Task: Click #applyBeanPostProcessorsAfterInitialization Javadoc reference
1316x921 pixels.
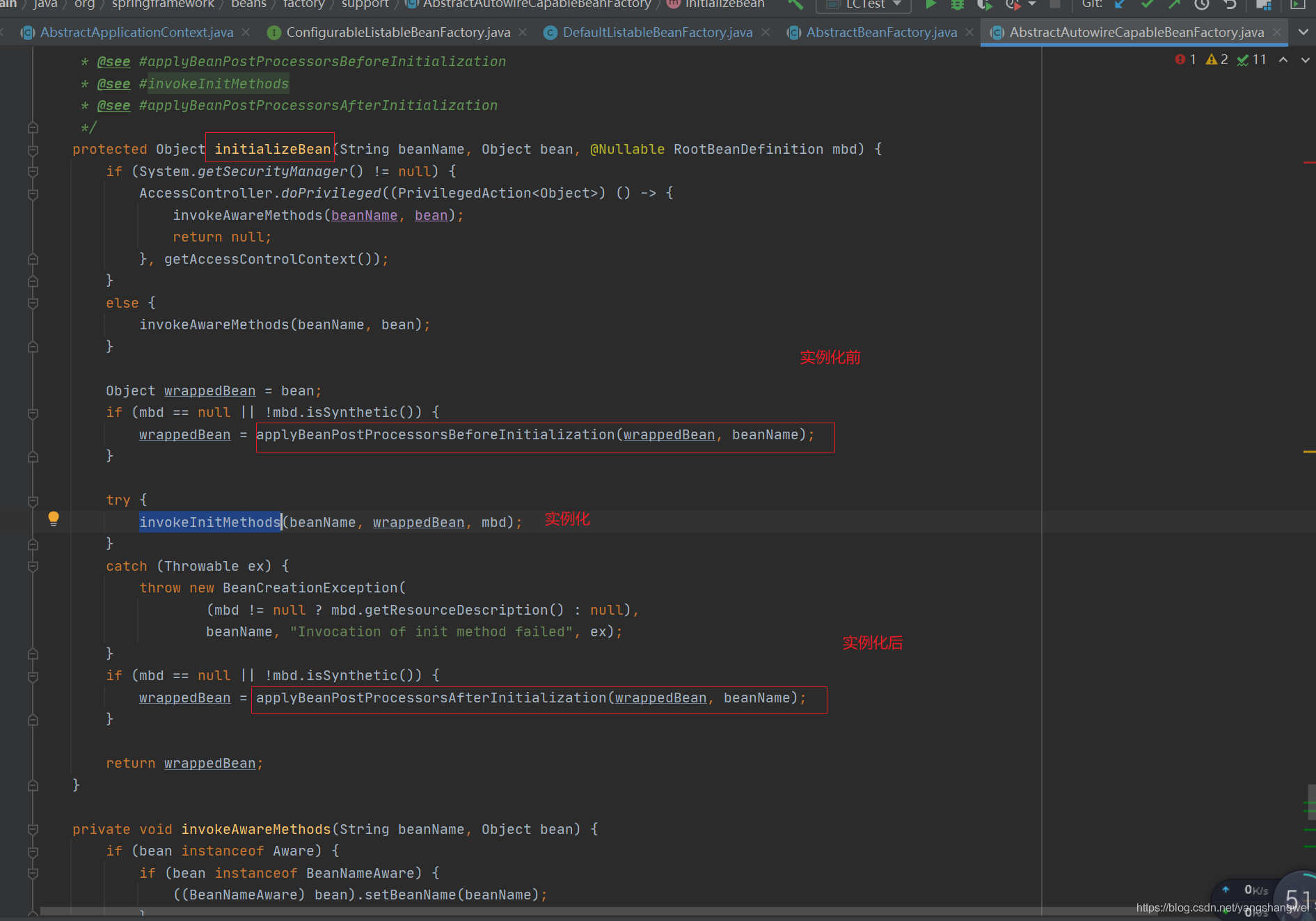Action: coord(318,106)
